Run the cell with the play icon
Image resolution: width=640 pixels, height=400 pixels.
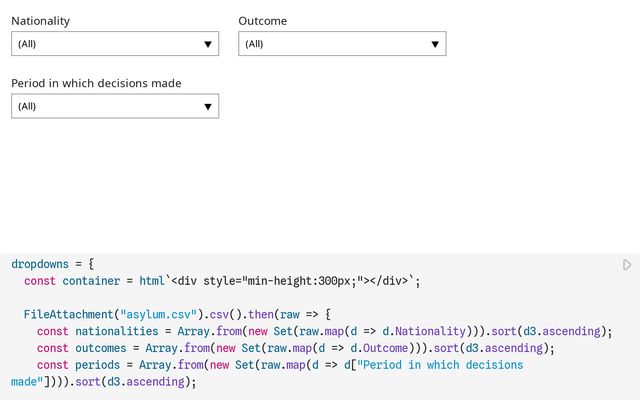pyautogui.click(x=627, y=265)
